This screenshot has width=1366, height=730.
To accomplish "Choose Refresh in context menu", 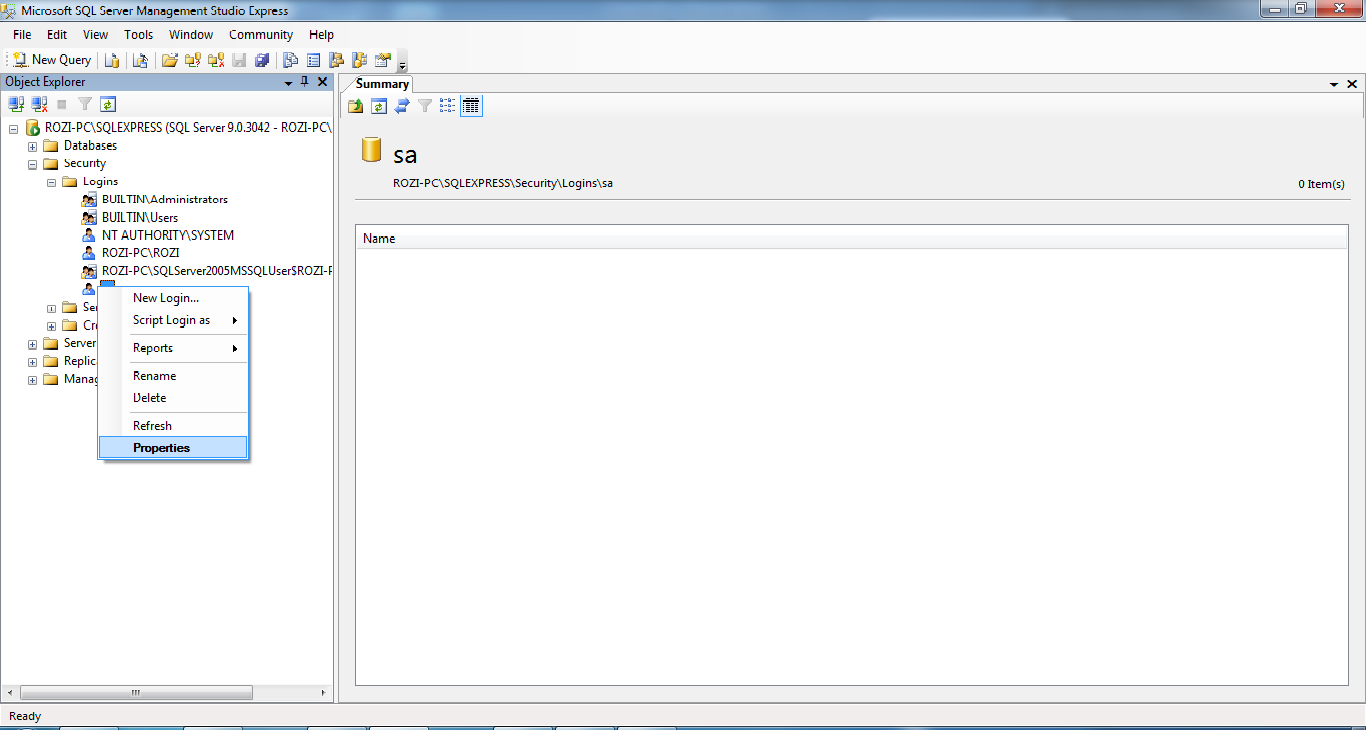I will 173,426.
